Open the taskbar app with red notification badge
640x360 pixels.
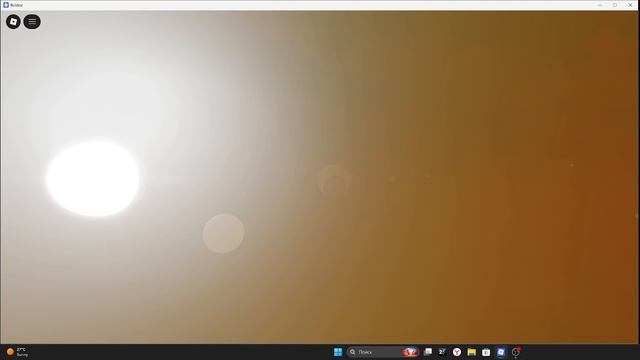pos(516,352)
